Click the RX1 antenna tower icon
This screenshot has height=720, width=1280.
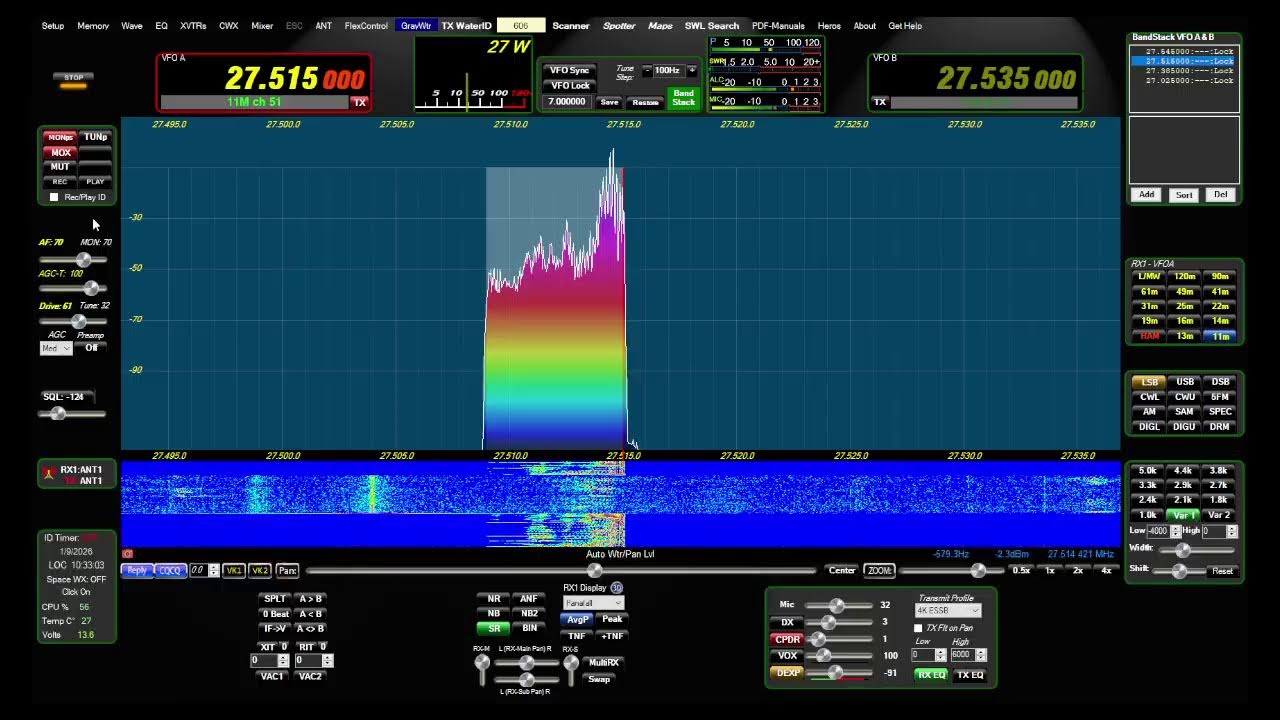pos(48,473)
